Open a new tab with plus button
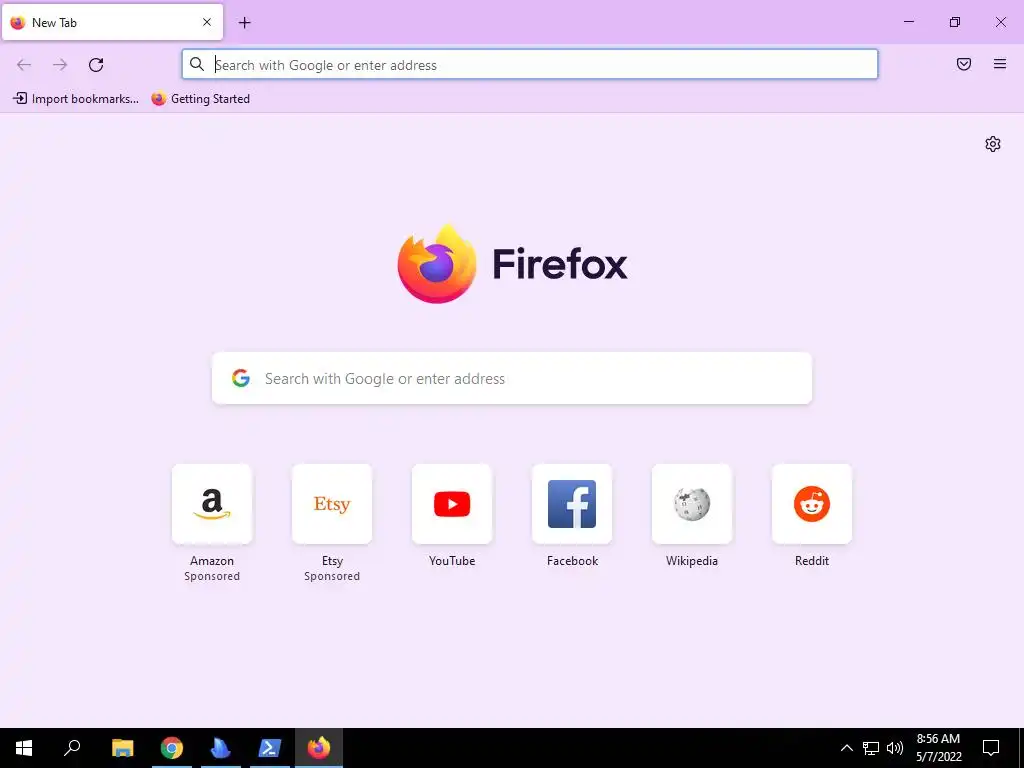 (244, 23)
